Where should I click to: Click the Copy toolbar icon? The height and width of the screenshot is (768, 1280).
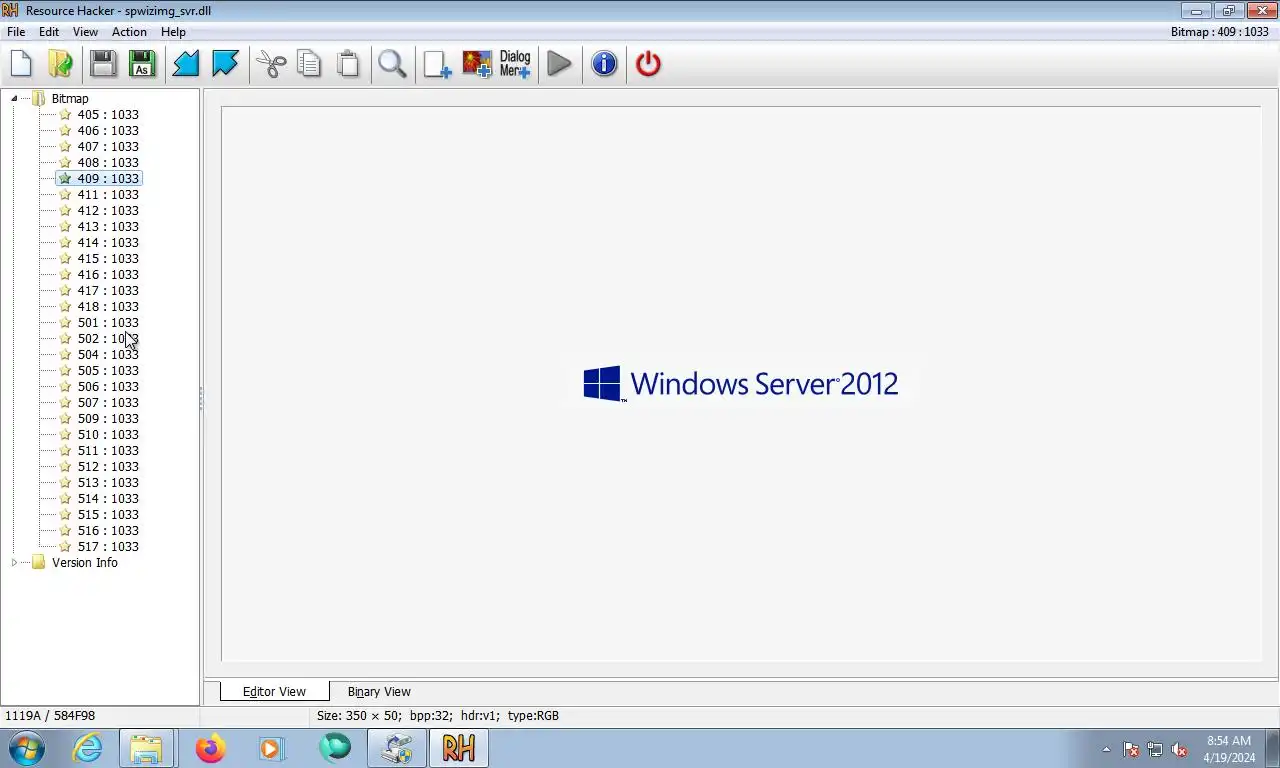[x=310, y=64]
